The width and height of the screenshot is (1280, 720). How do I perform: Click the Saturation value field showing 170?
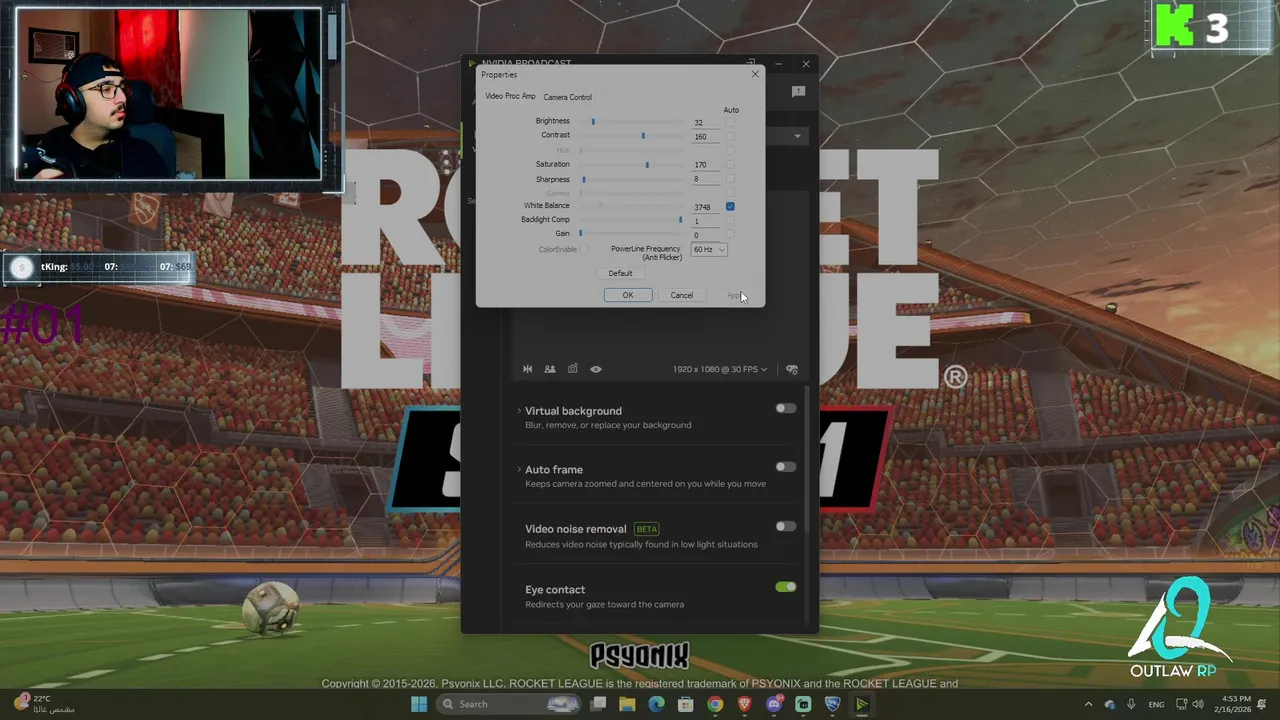[706, 164]
